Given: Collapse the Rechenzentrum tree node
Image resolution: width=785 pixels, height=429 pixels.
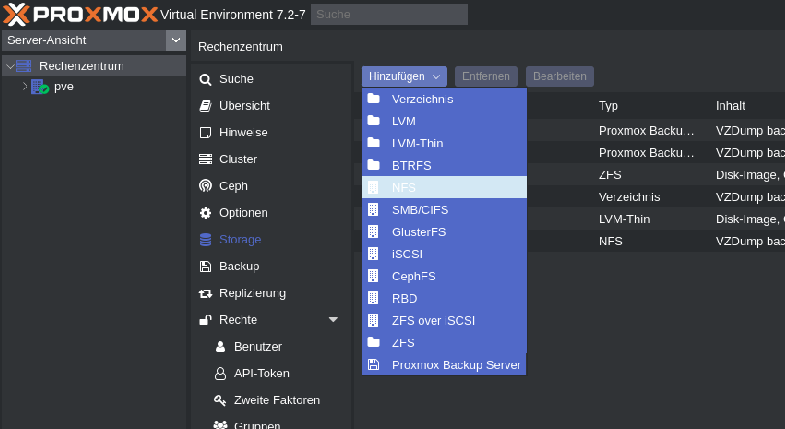Looking at the screenshot, I should click(x=10, y=66).
